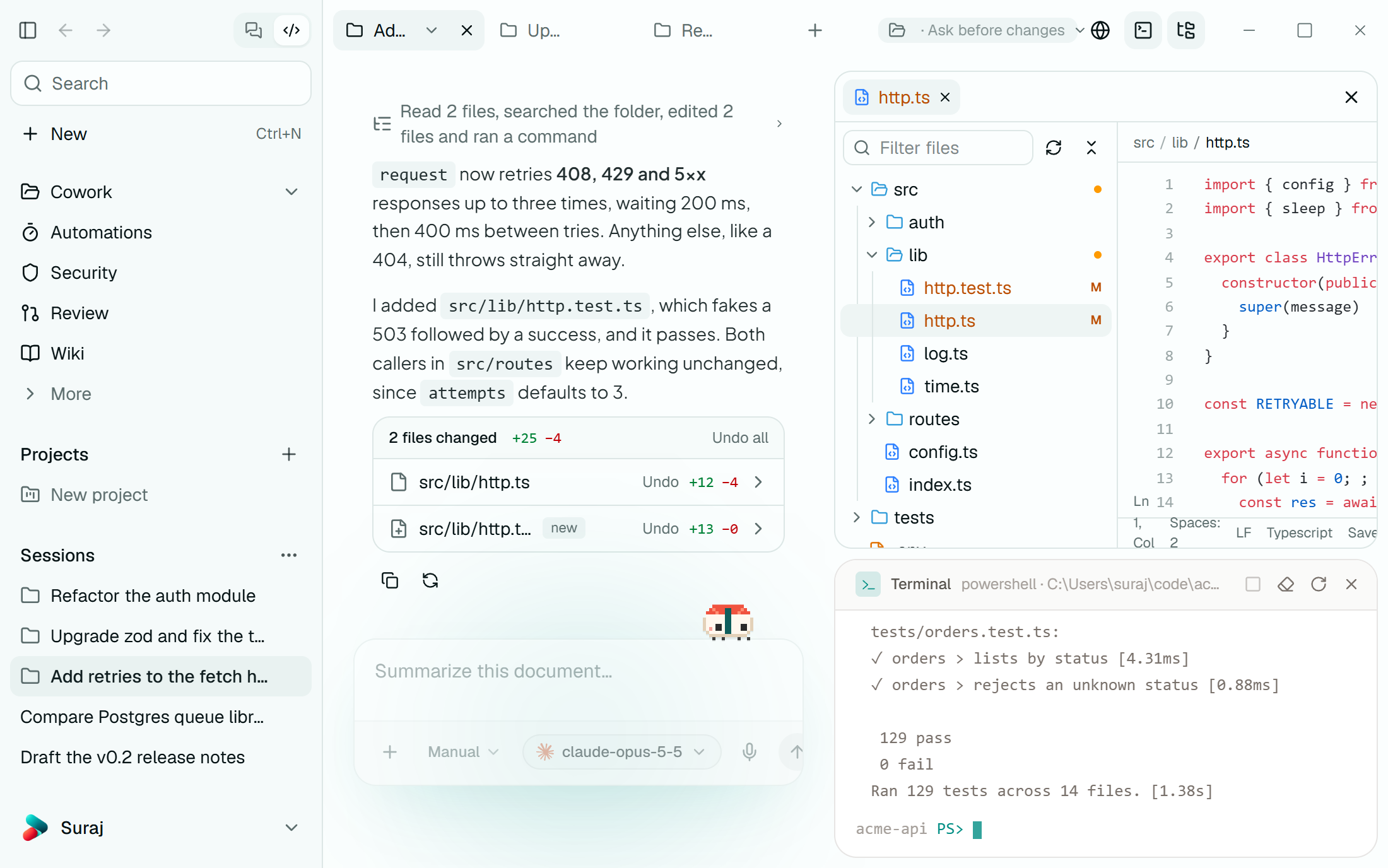Screen dimensions: 1388x868
Task: Go back with the left arrow
Action: (66, 30)
